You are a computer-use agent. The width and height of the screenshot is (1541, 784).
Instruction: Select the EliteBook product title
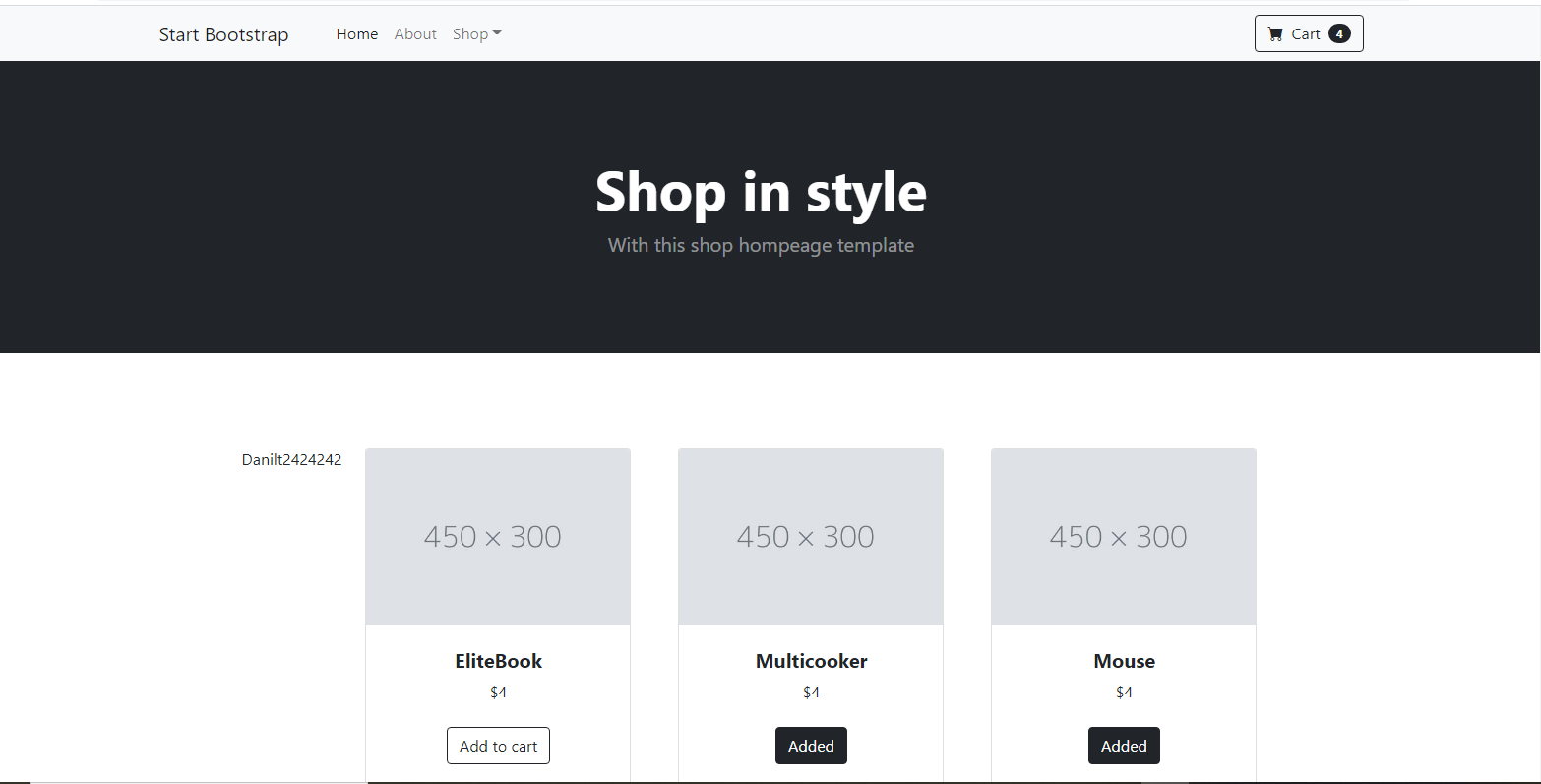(498, 661)
